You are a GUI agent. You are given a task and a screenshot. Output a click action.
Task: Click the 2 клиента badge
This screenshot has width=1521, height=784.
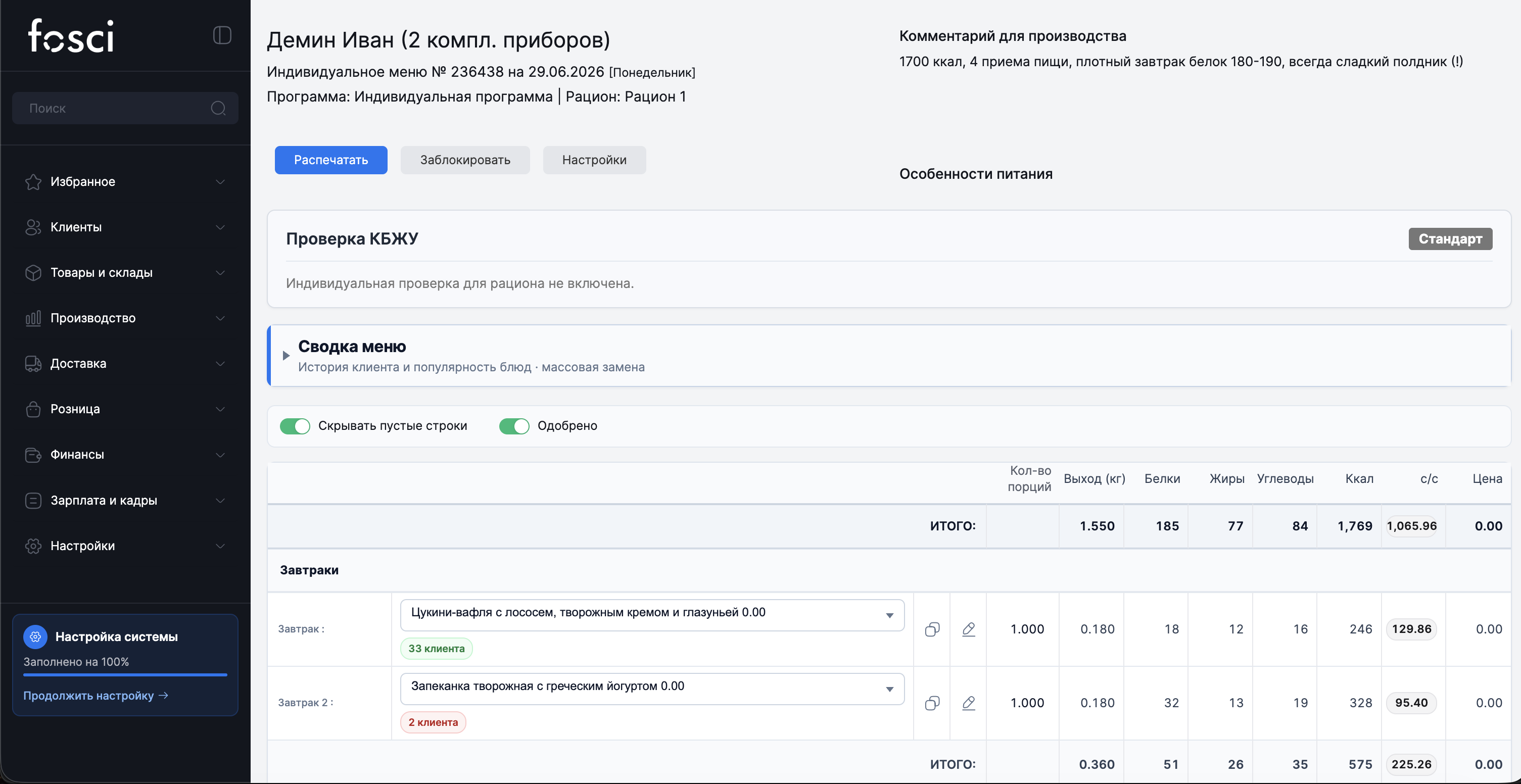[x=433, y=722]
